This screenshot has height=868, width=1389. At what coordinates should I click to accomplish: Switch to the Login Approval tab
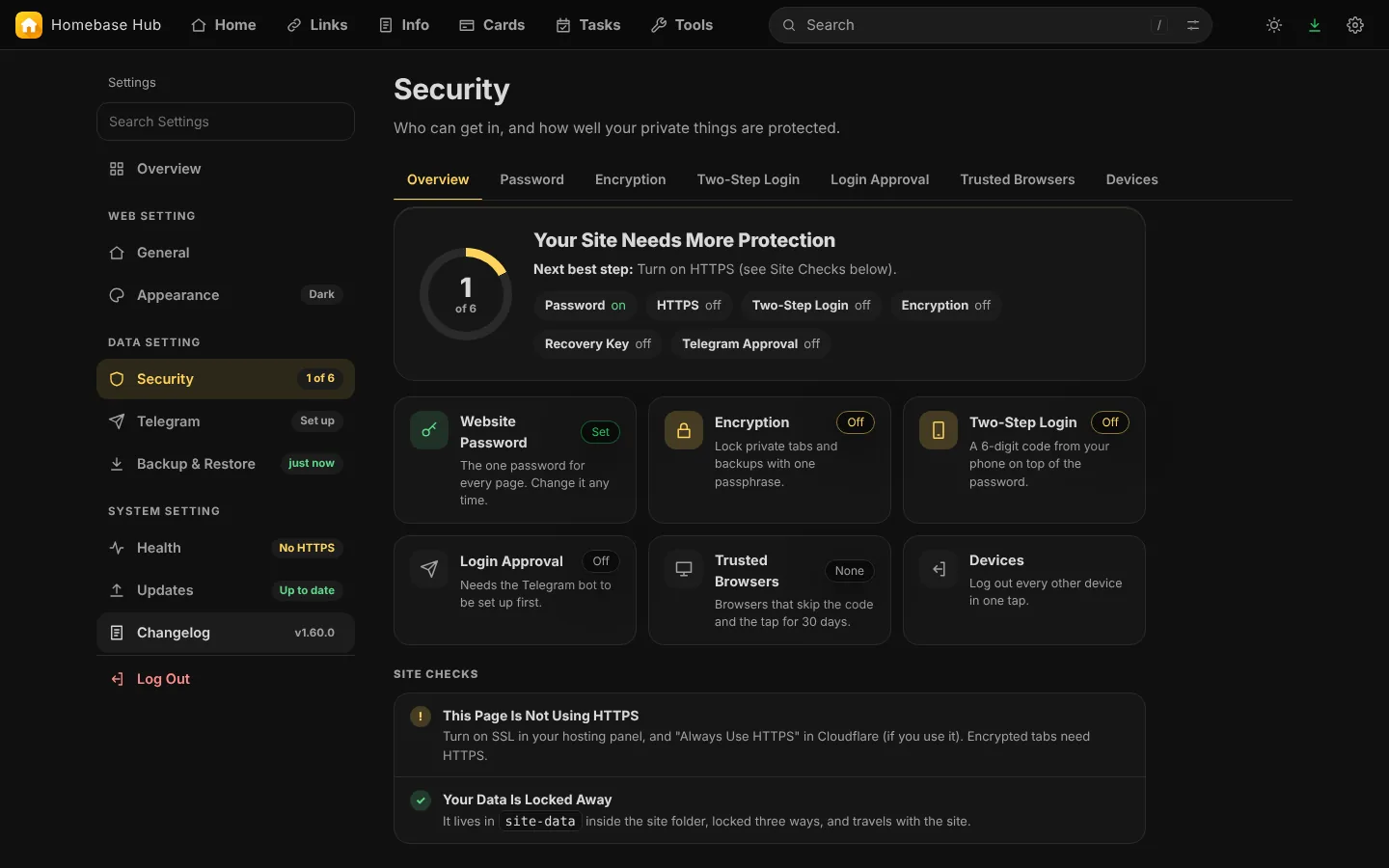coord(880,179)
